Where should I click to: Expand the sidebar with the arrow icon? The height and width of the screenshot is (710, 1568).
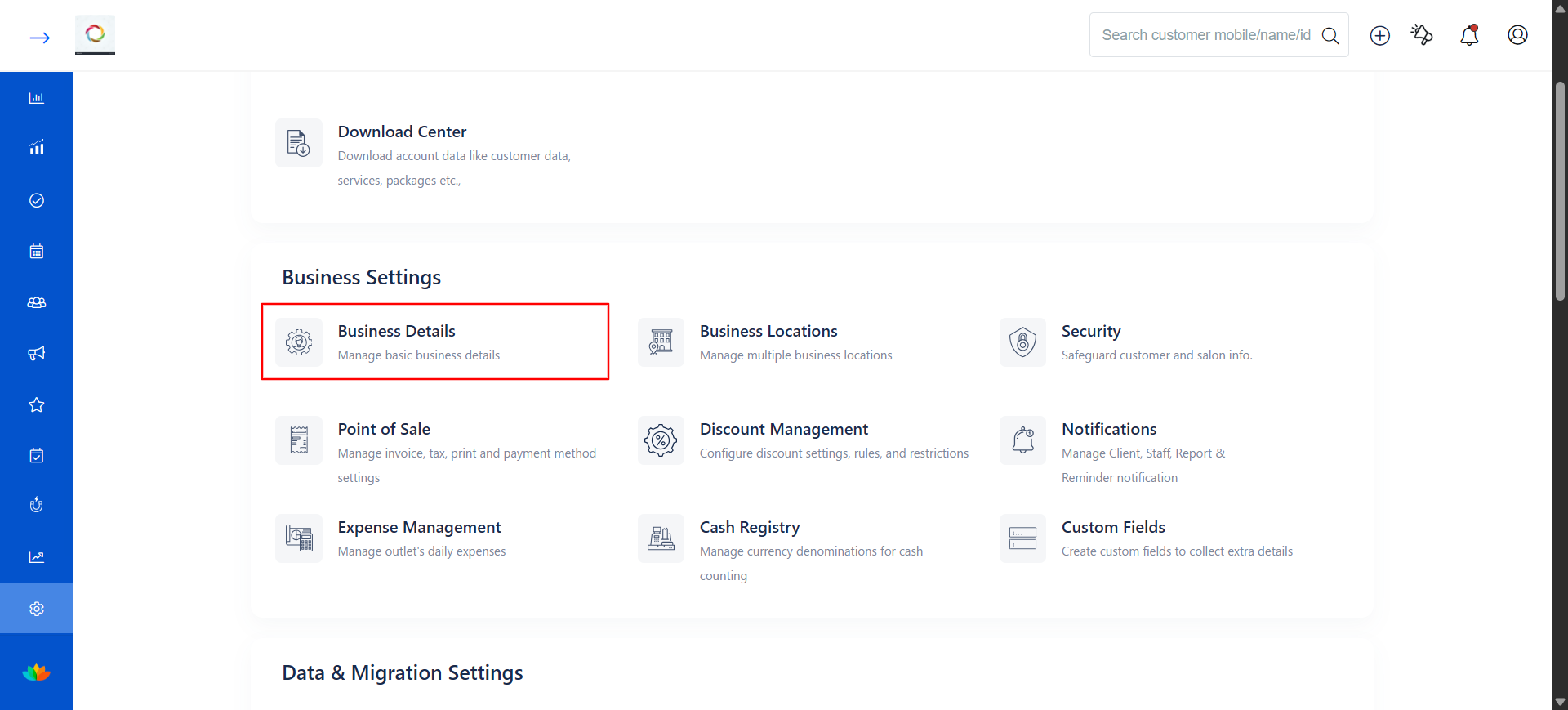pyautogui.click(x=39, y=38)
